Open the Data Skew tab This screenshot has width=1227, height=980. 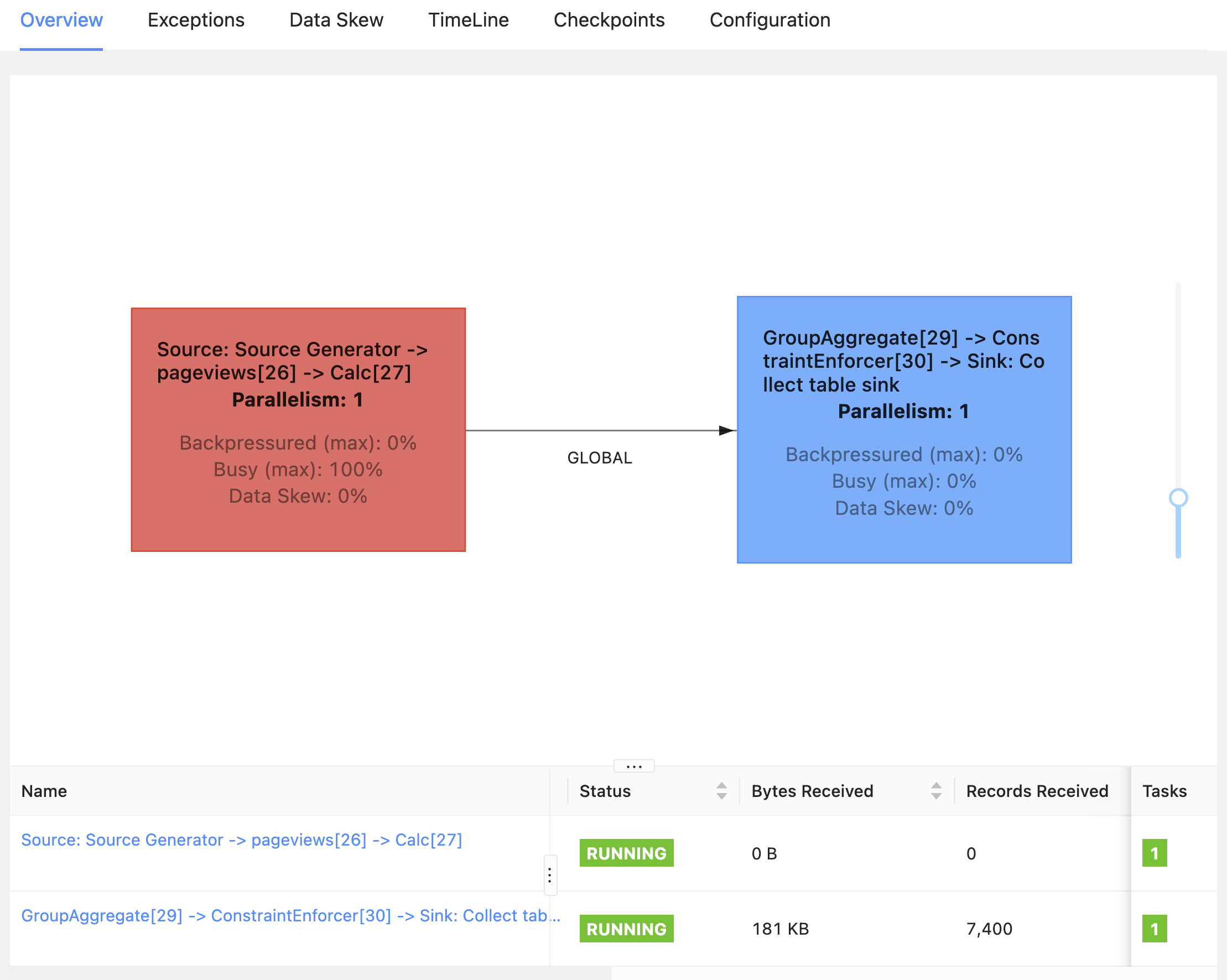pyautogui.click(x=336, y=20)
